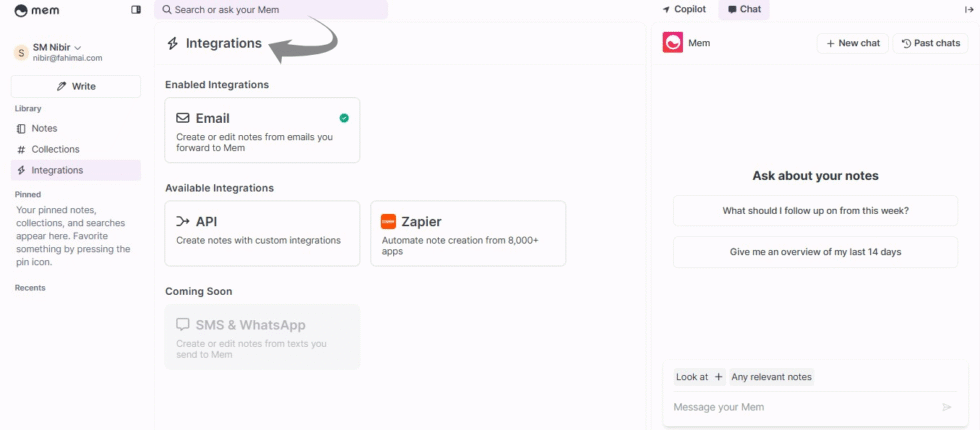Start a New chat
Screen dimensions: 980x430
click(852, 43)
